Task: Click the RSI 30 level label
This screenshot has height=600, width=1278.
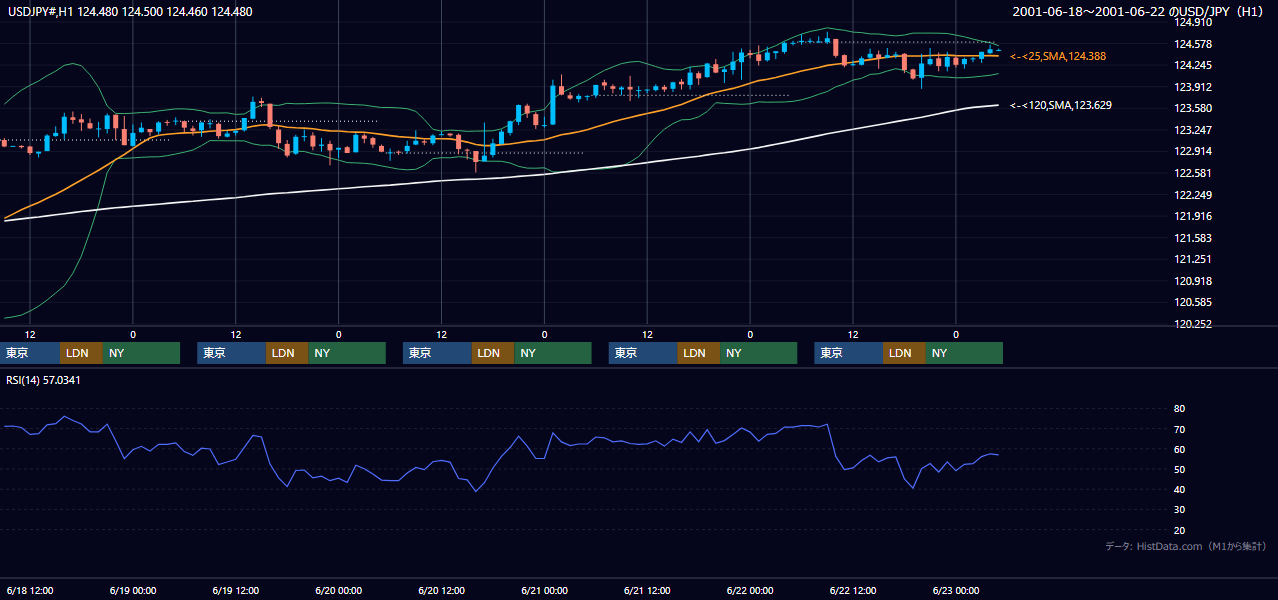Action: click(1179, 510)
